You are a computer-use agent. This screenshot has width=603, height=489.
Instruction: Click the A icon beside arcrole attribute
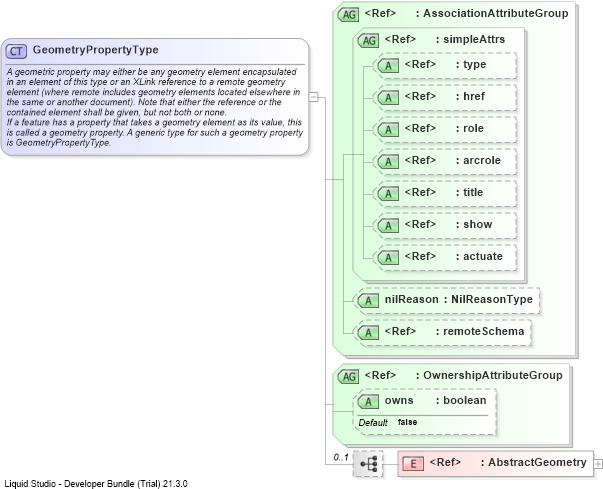point(388,161)
